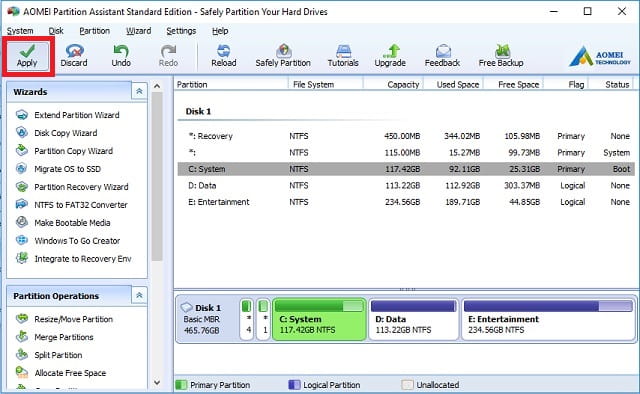Click sidebar scroll down arrow
The width and height of the screenshot is (640, 394).
157,383
